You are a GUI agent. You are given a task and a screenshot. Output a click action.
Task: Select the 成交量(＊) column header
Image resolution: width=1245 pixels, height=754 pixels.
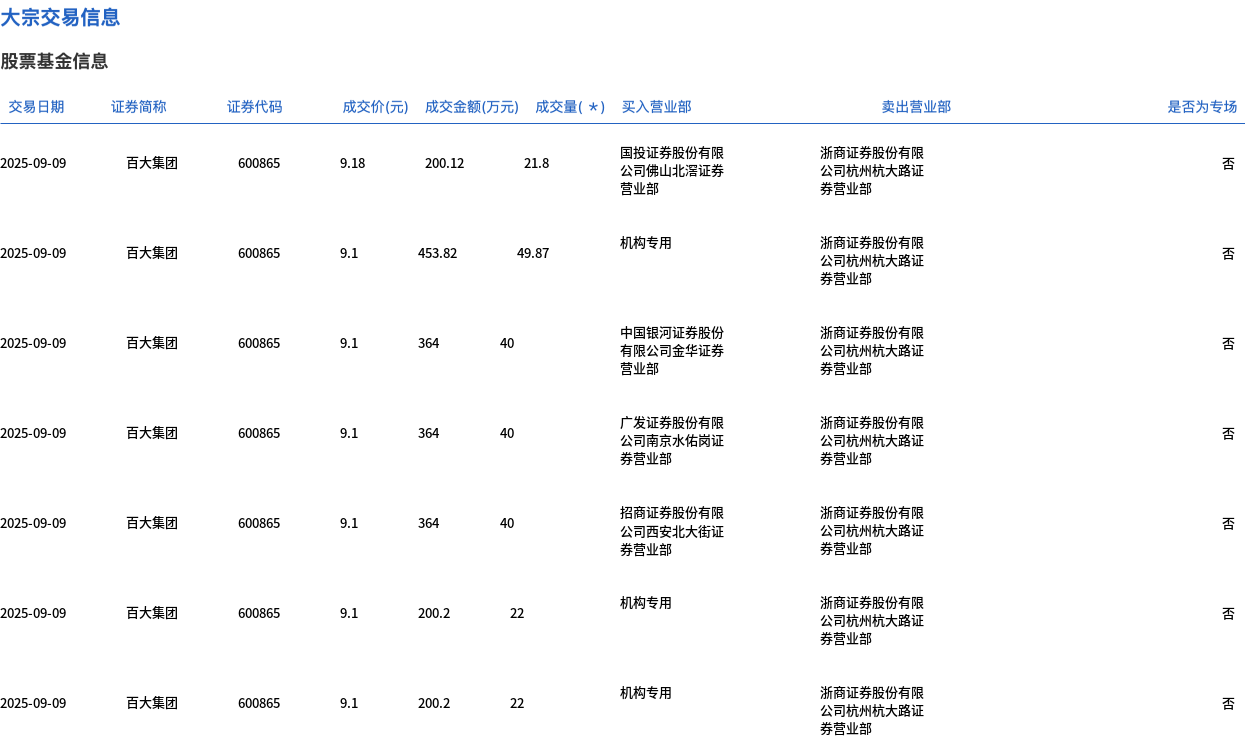tap(570, 107)
